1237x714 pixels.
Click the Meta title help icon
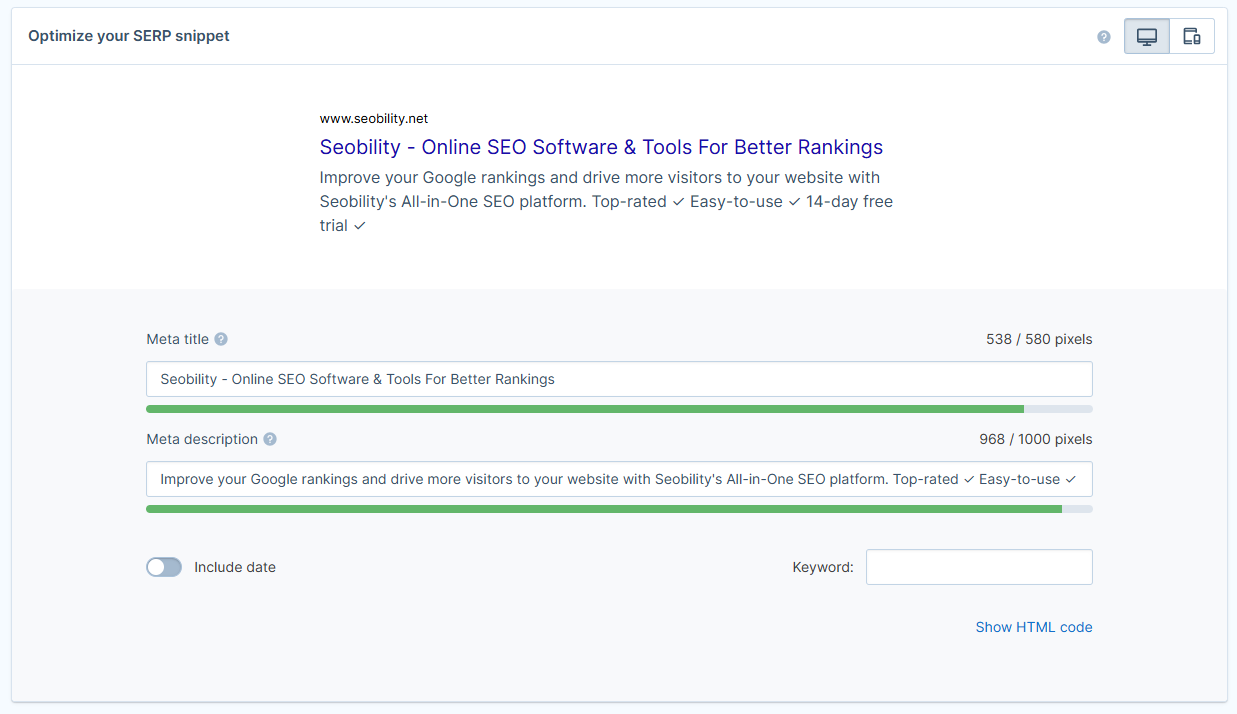pyautogui.click(x=219, y=339)
